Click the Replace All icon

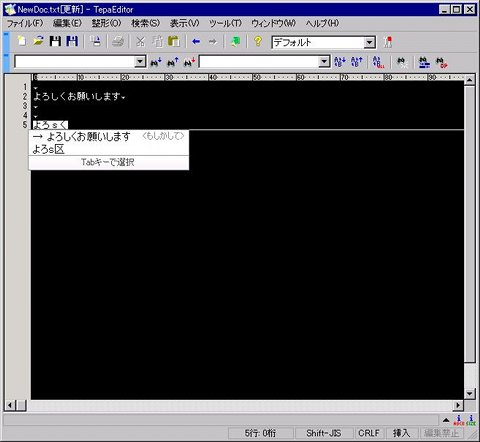378,62
